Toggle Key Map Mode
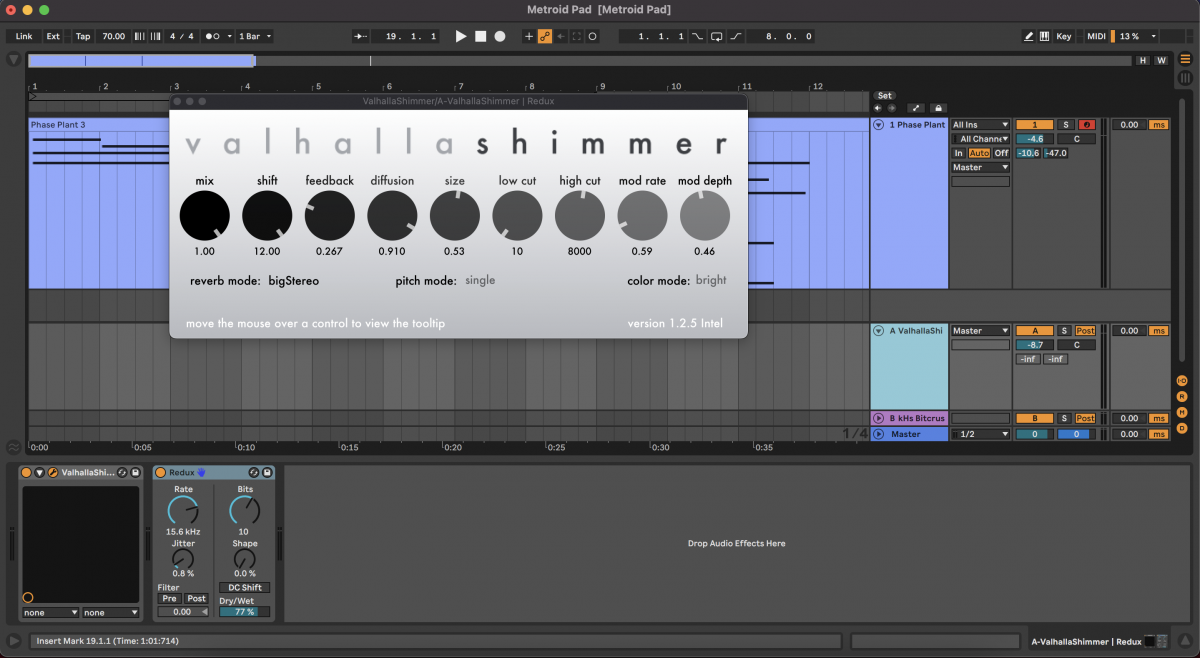This screenshot has width=1200, height=658. (1064, 36)
